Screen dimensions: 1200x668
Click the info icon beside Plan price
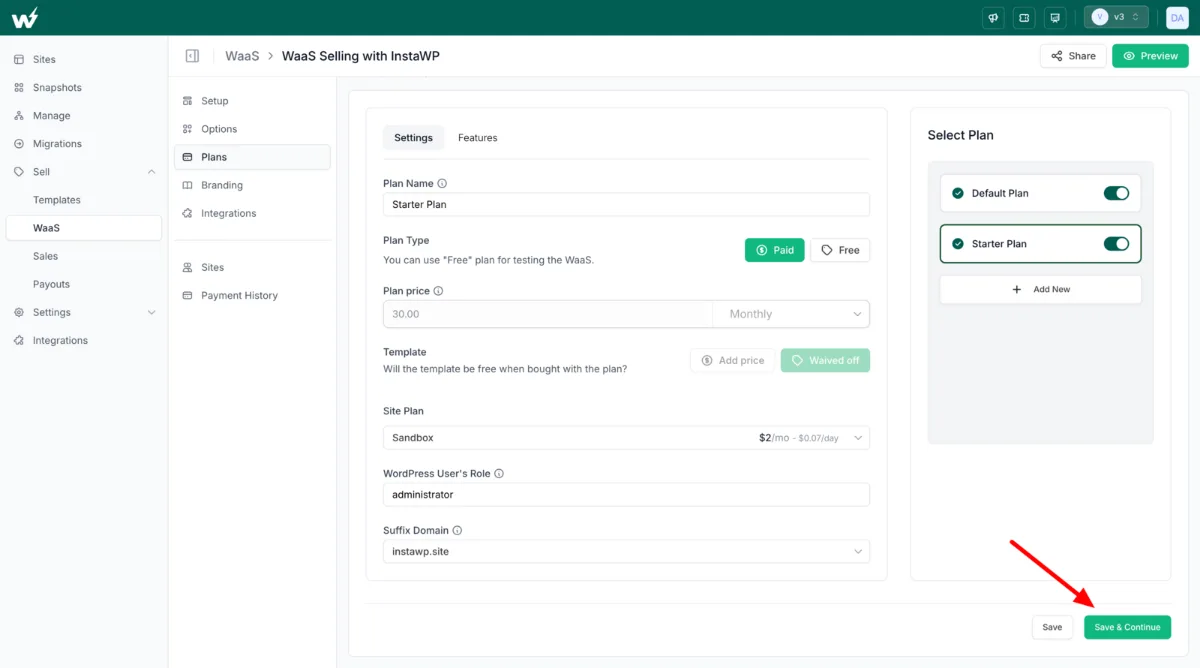coord(438,291)
